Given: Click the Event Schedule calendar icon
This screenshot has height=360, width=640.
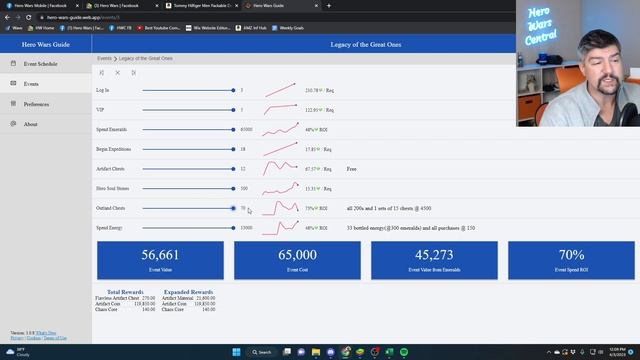Looking at the screenshot, I should coord(13,64).
